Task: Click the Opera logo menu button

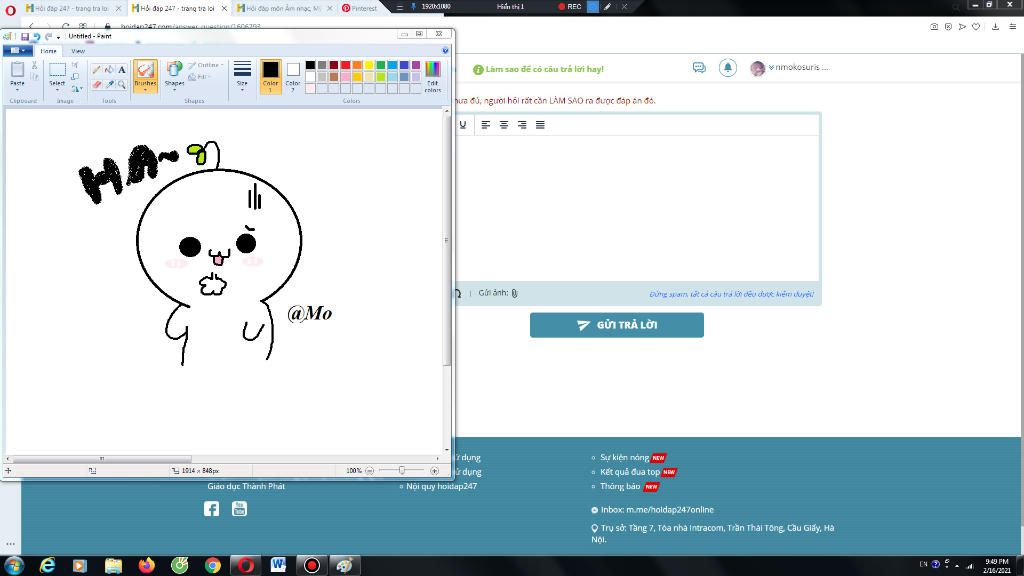Action: point(10,9)
